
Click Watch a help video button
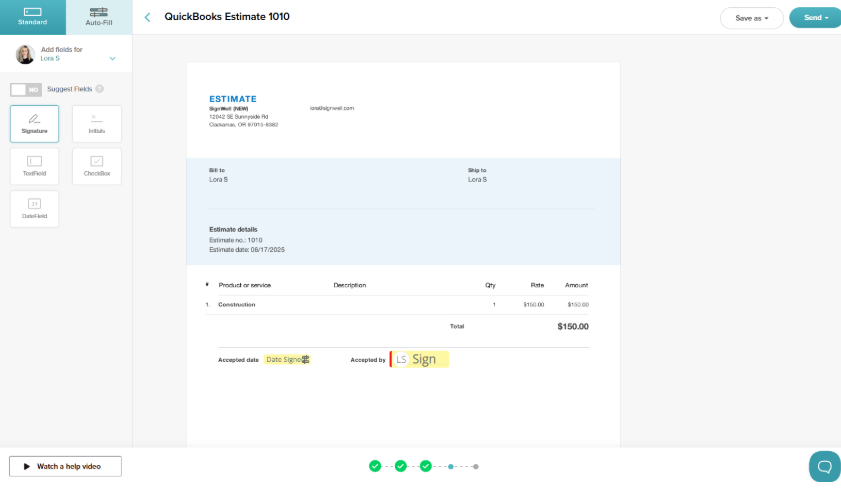tap(65, 466)
